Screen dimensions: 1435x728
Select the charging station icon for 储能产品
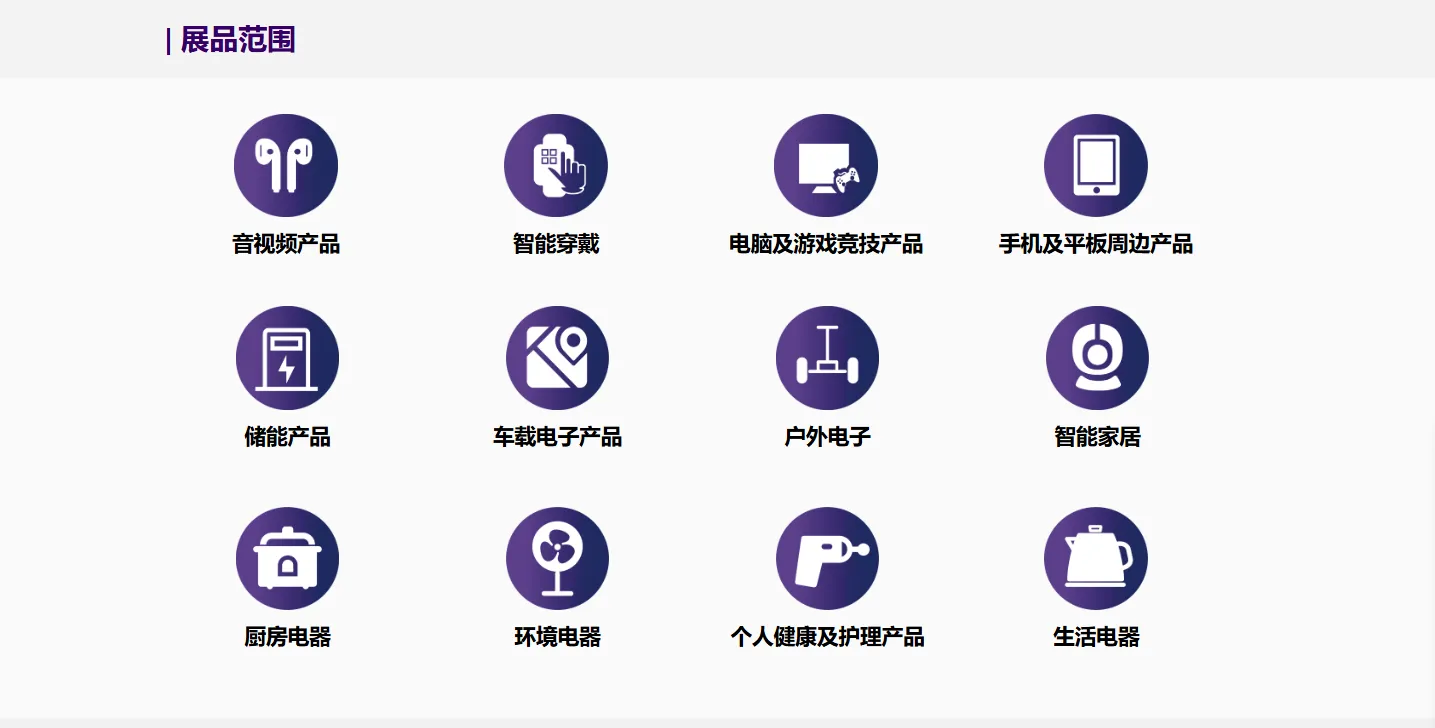287,358
